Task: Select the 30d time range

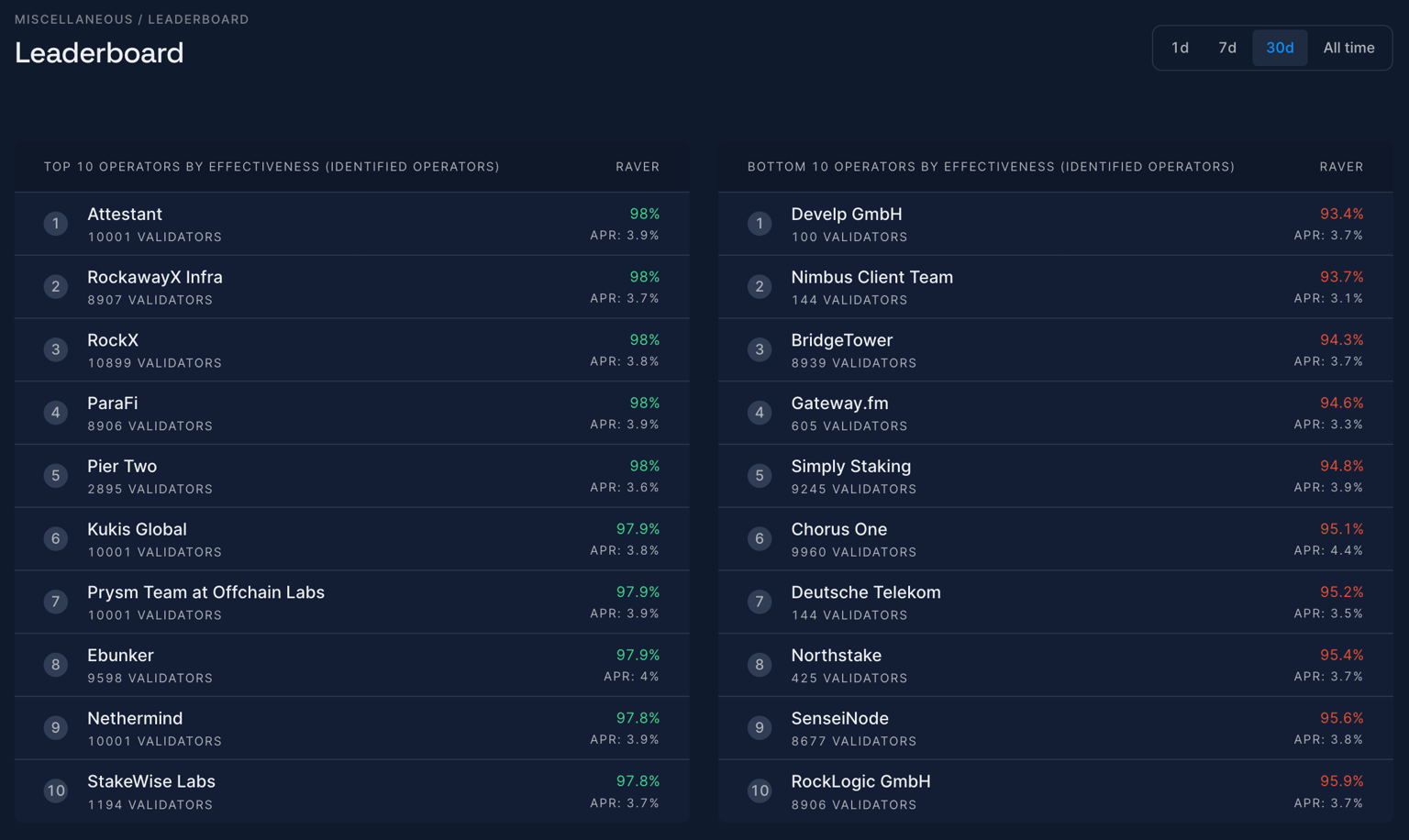Action: [1280, 48]
